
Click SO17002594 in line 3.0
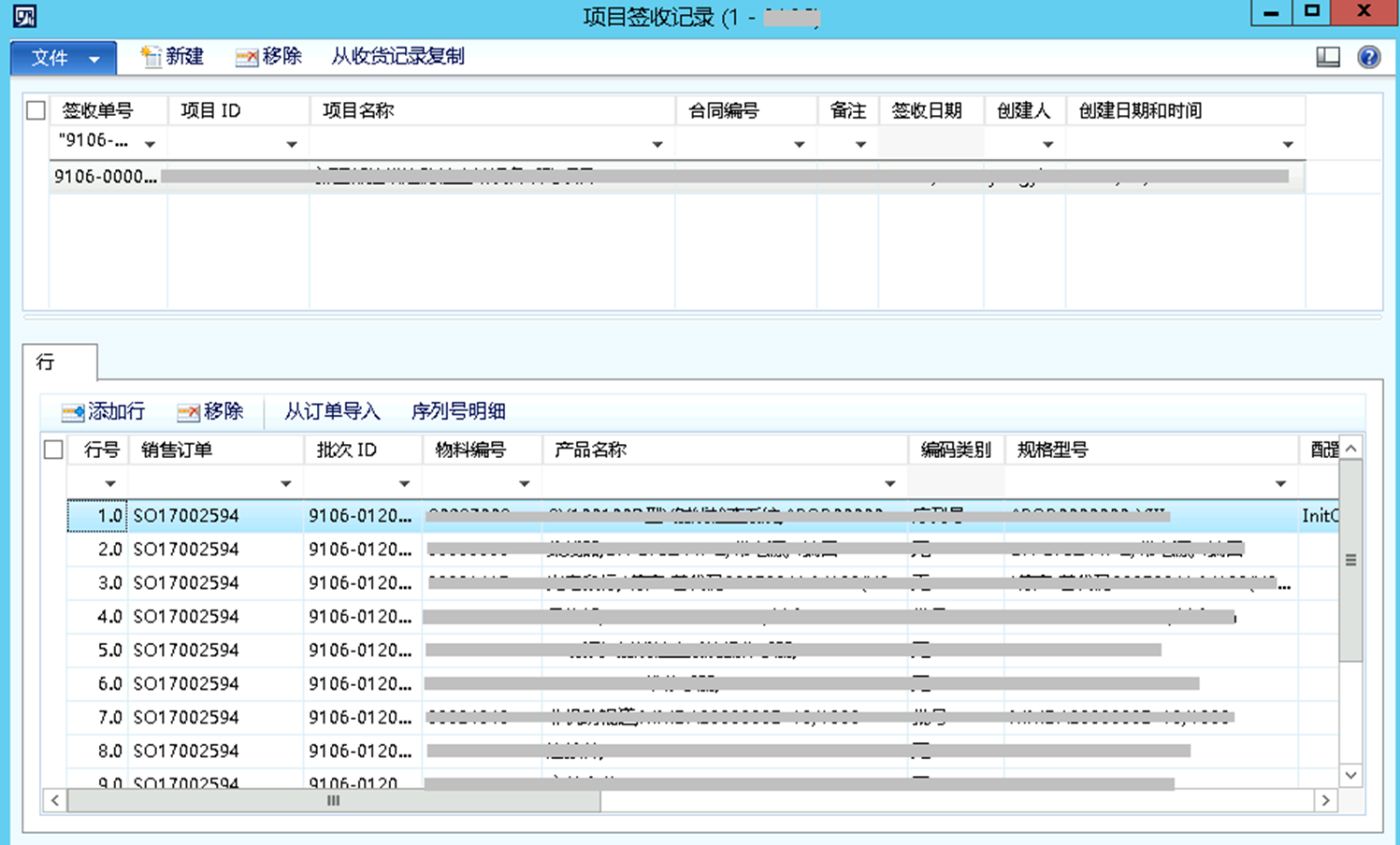[x=186, y=583]
